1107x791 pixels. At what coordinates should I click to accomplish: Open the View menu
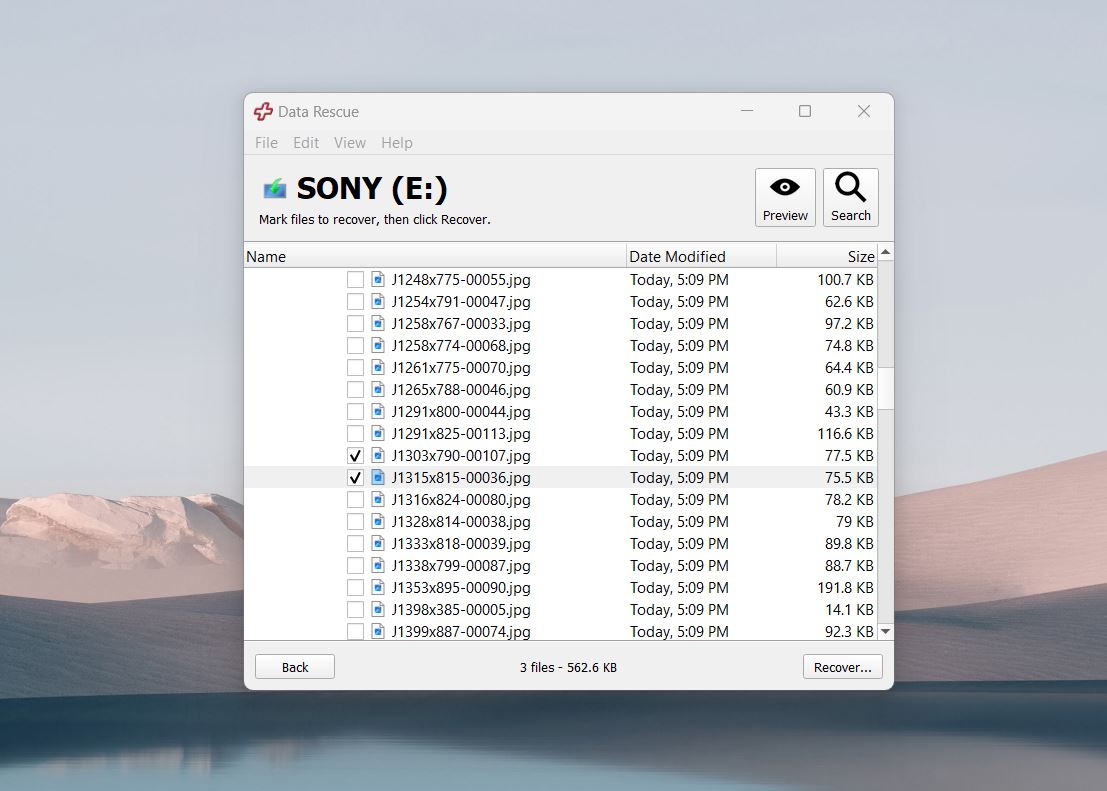[x=349, y=143]
